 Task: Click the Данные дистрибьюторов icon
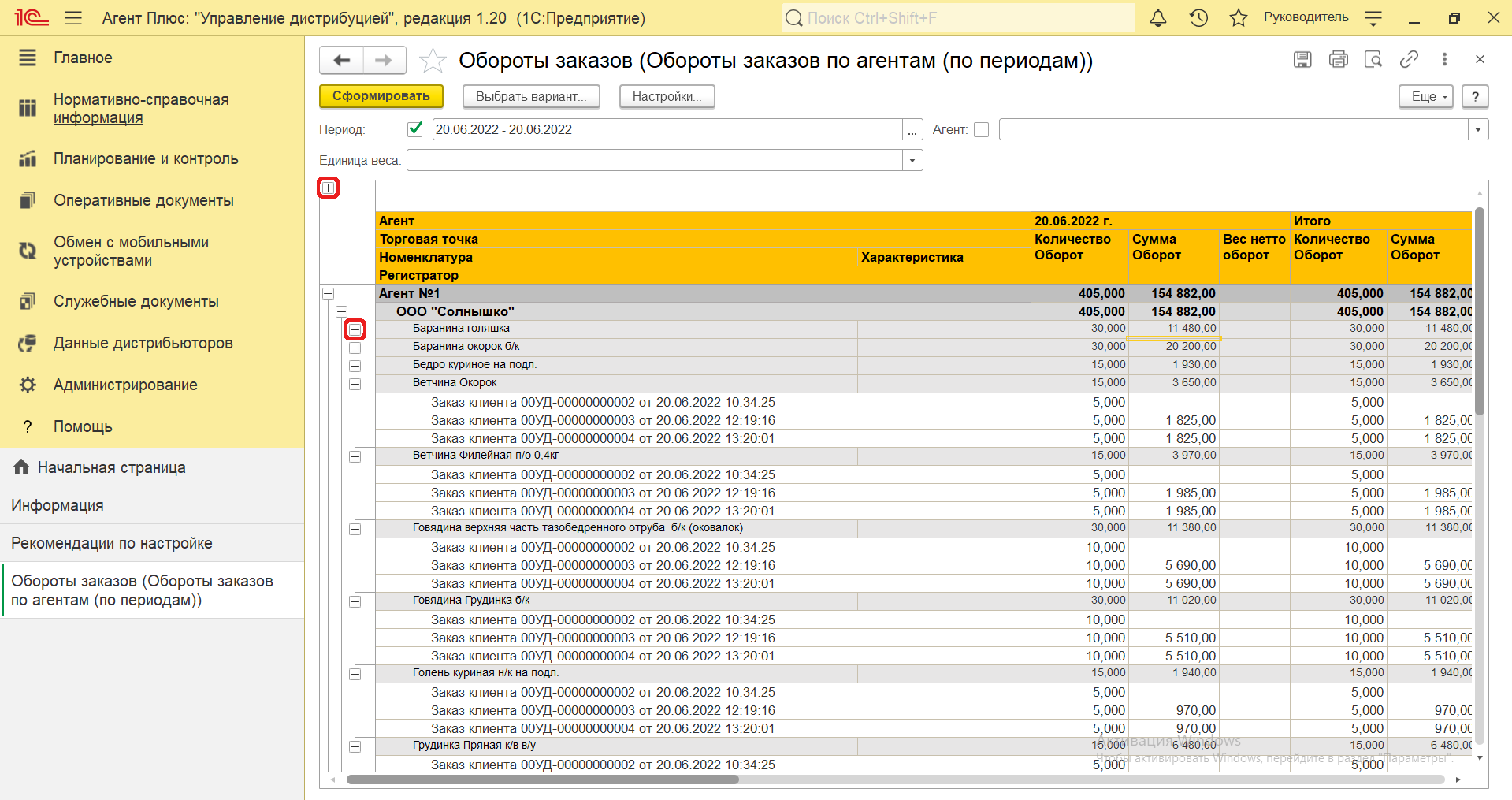pos(28,343)
